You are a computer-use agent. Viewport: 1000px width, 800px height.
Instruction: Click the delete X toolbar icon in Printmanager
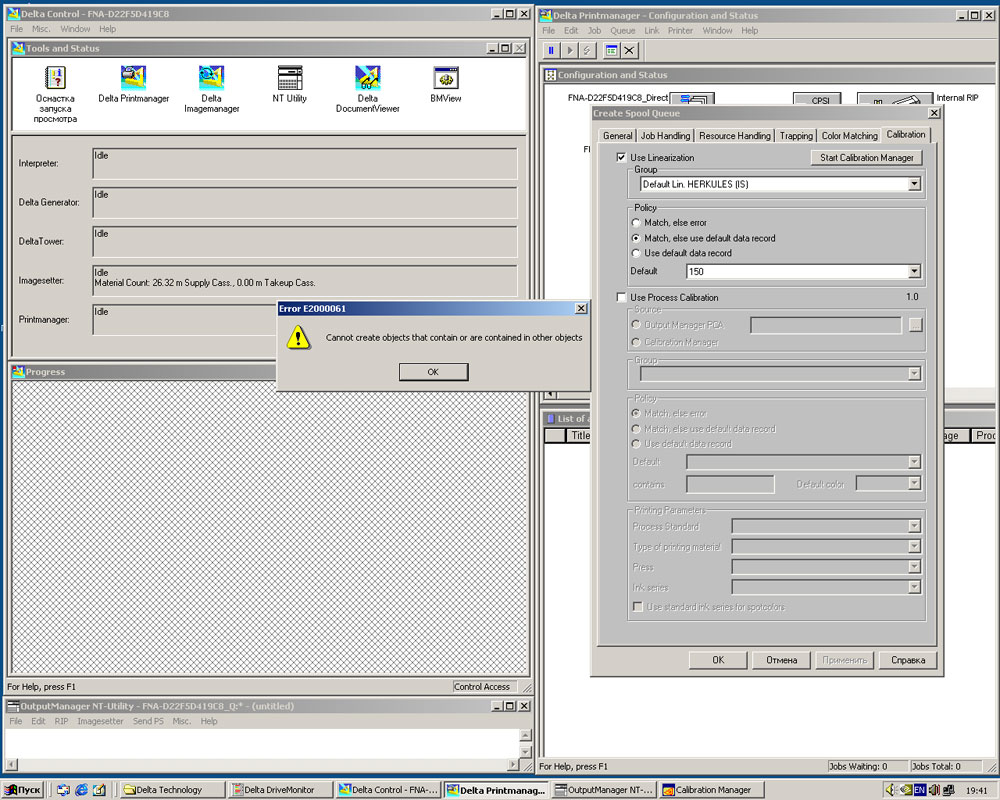click(x=629, y=50)
